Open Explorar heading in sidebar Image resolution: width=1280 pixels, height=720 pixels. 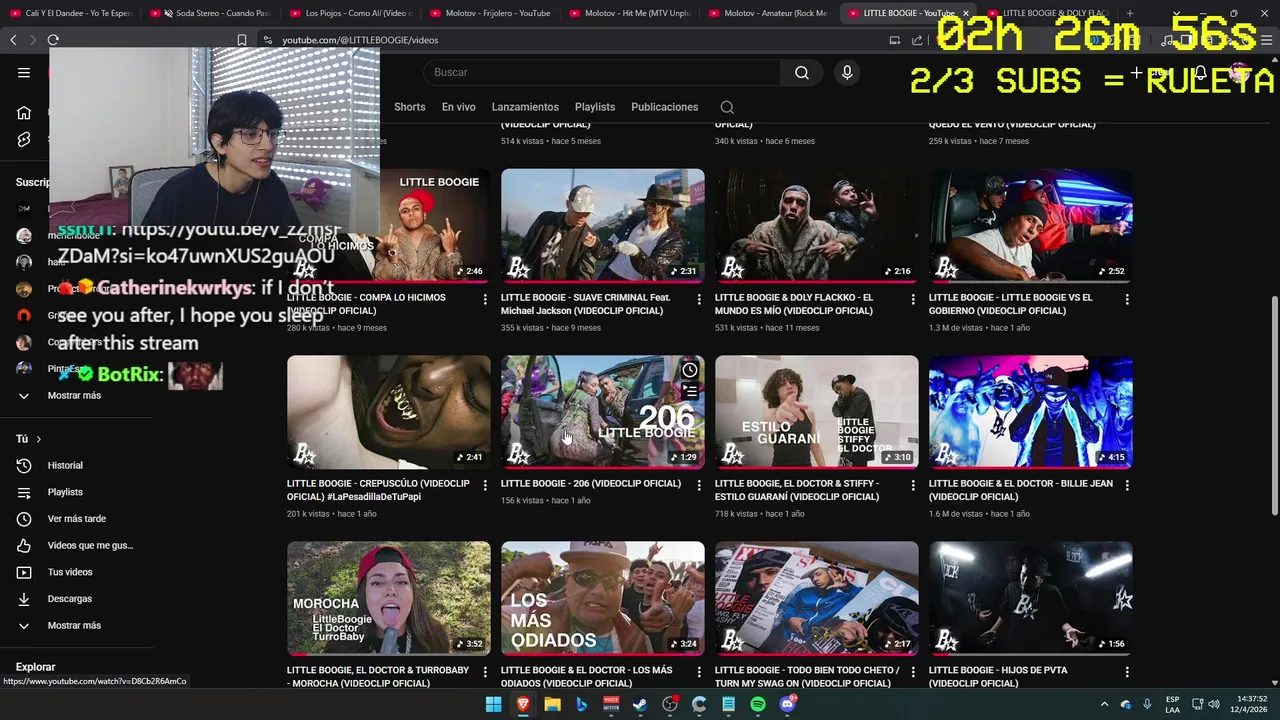(x=35, y=667)
